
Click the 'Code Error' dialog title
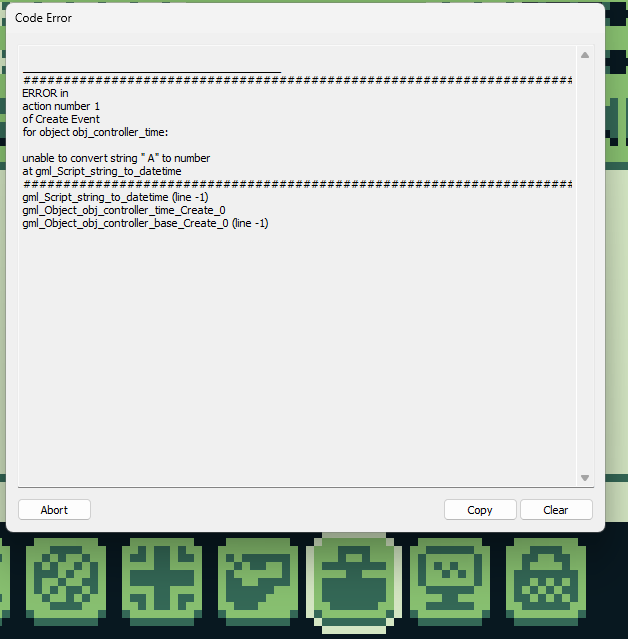(x=43, y=18)
